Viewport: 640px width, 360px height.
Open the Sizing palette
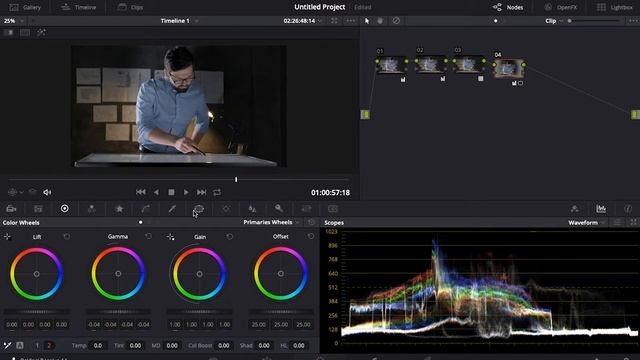306,209
